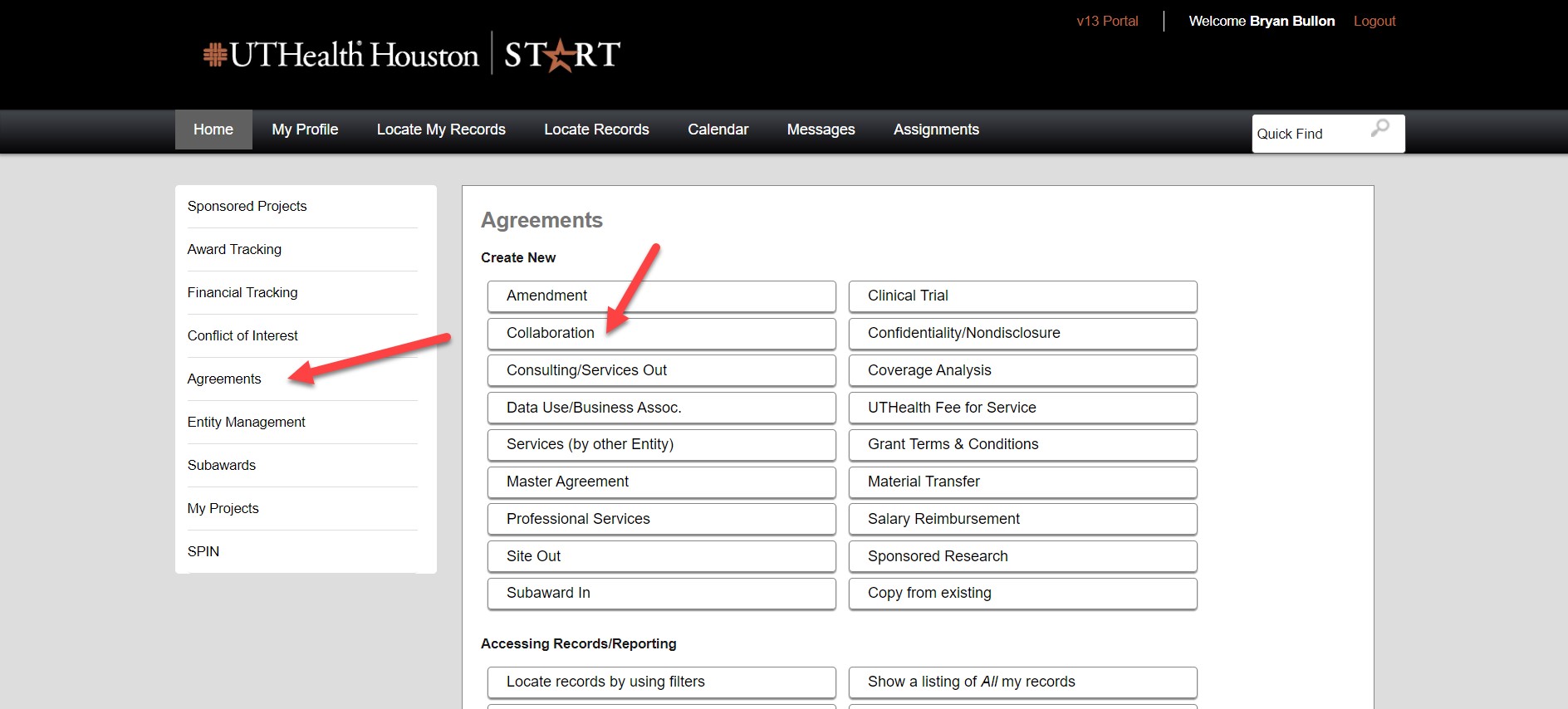The height and width of the screenshot is (709, 1568).
Task: Open the Calendar menu item
Action: click(x=718, y=130)
